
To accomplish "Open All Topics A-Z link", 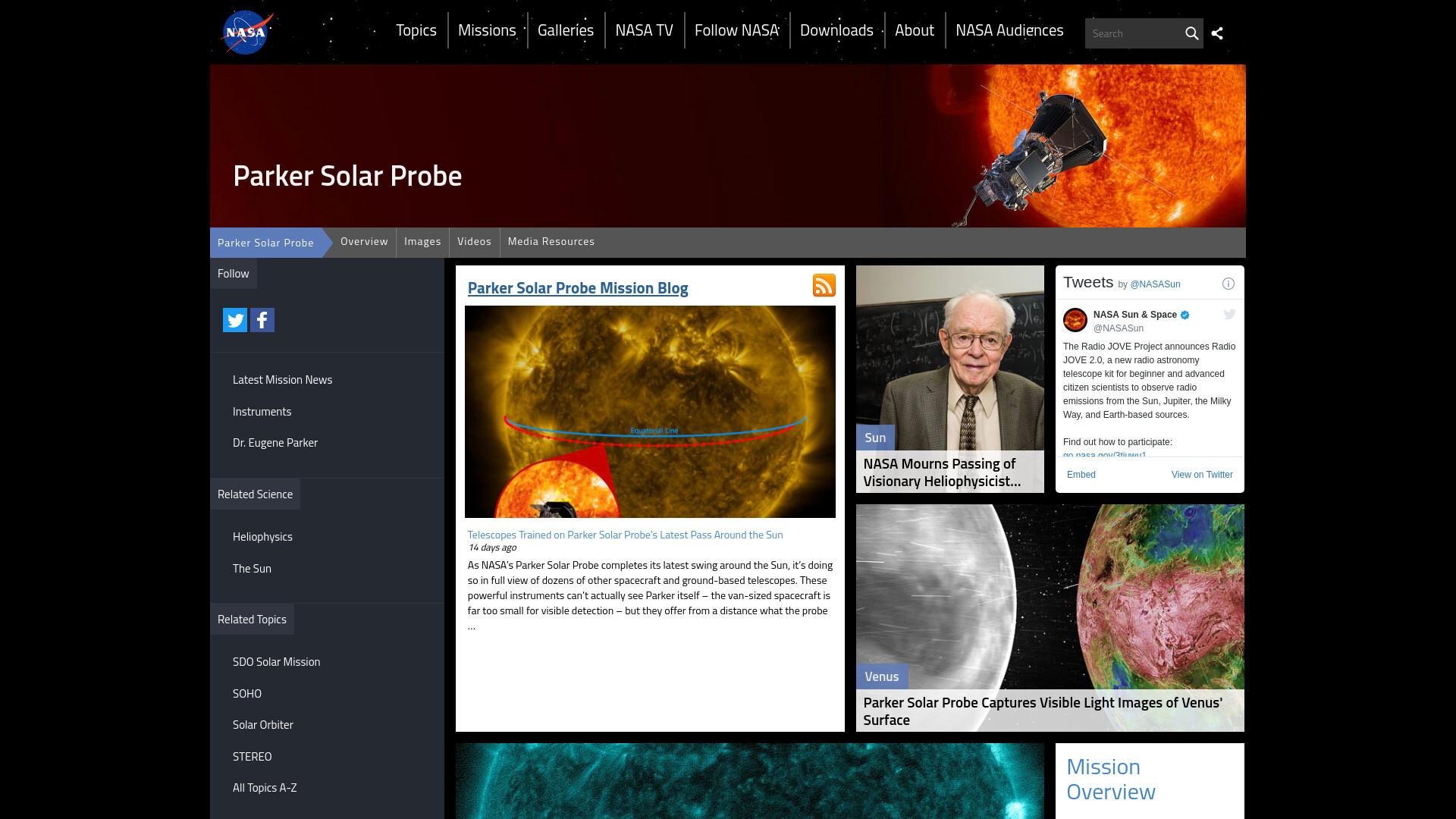I will [265, 788].
